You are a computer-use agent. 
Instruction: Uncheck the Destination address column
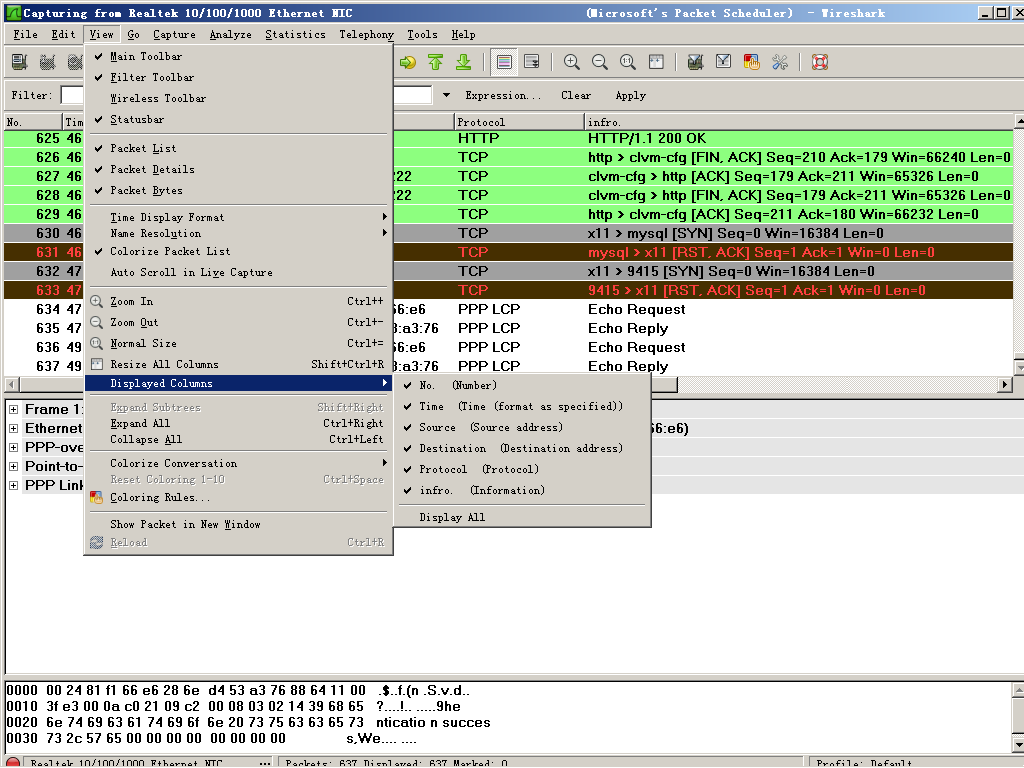pos(522,448)
